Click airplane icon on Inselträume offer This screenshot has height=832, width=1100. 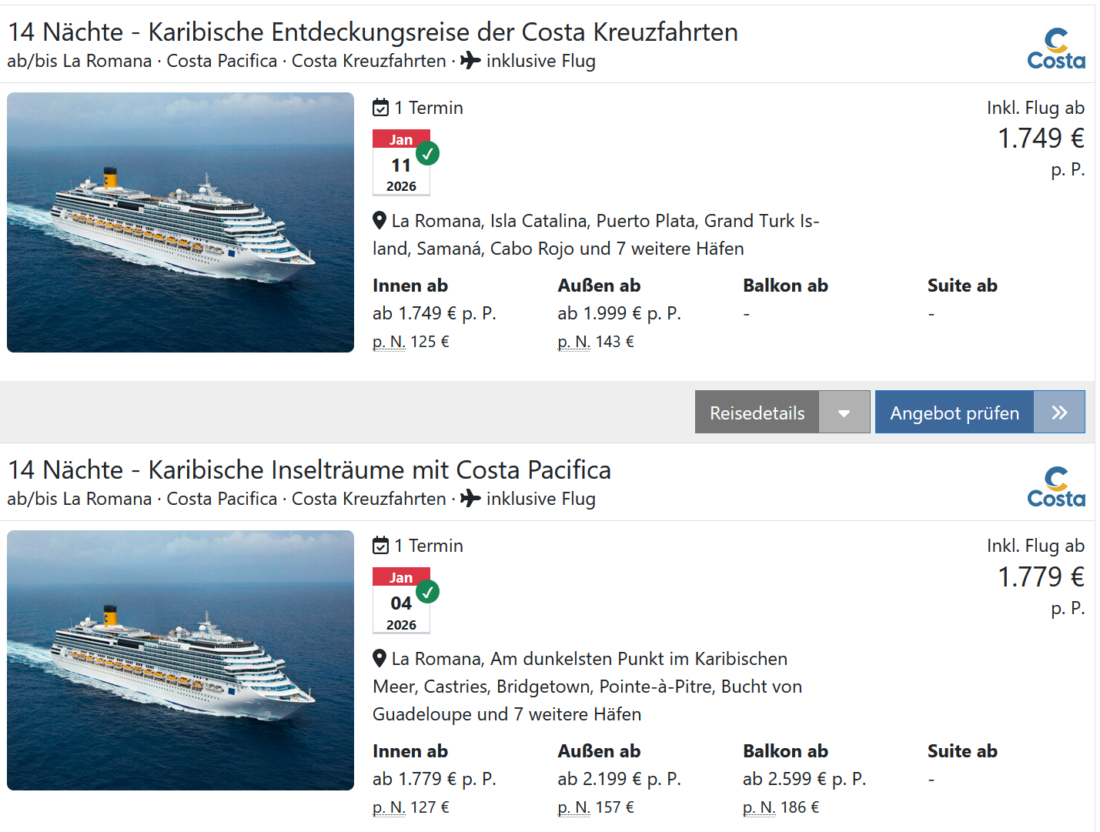[x=471, y=499]
